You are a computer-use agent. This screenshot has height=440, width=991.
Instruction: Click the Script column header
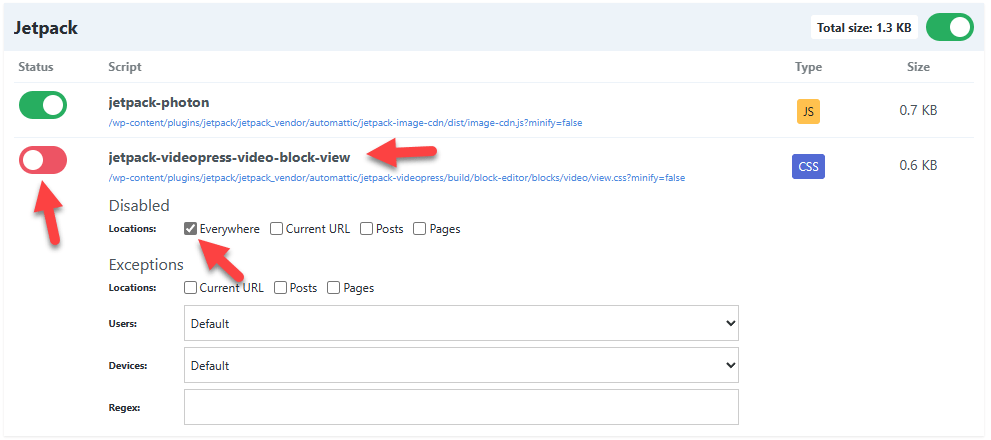point(125,67)
